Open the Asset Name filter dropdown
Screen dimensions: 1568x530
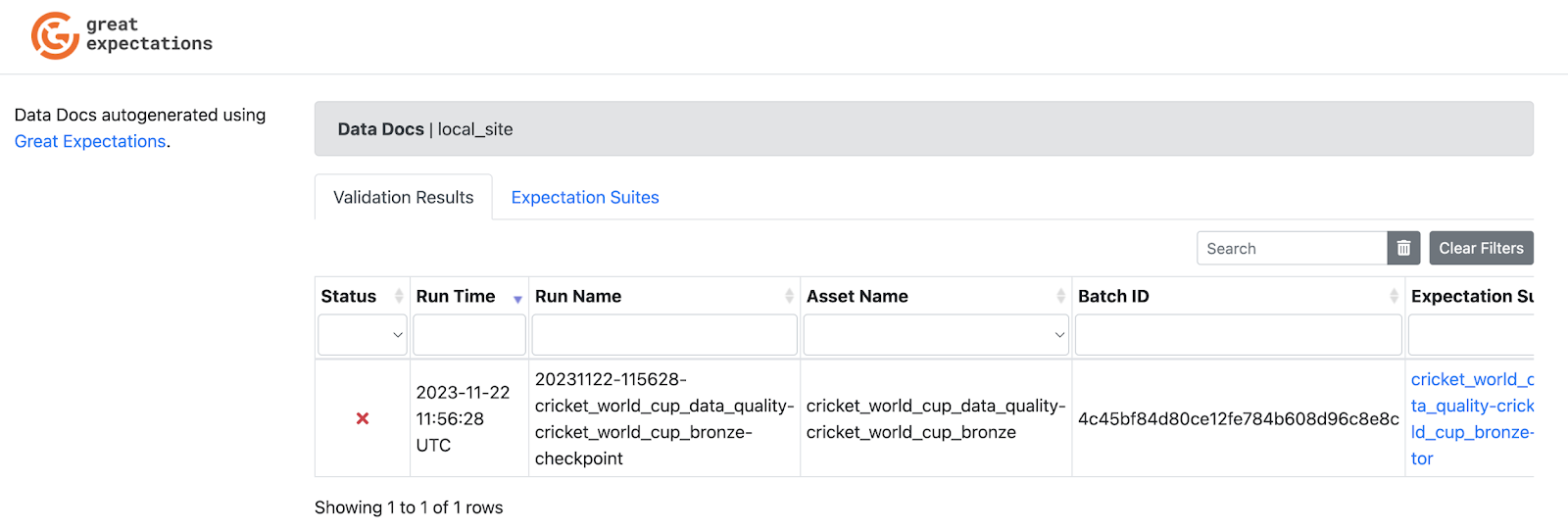936,335
